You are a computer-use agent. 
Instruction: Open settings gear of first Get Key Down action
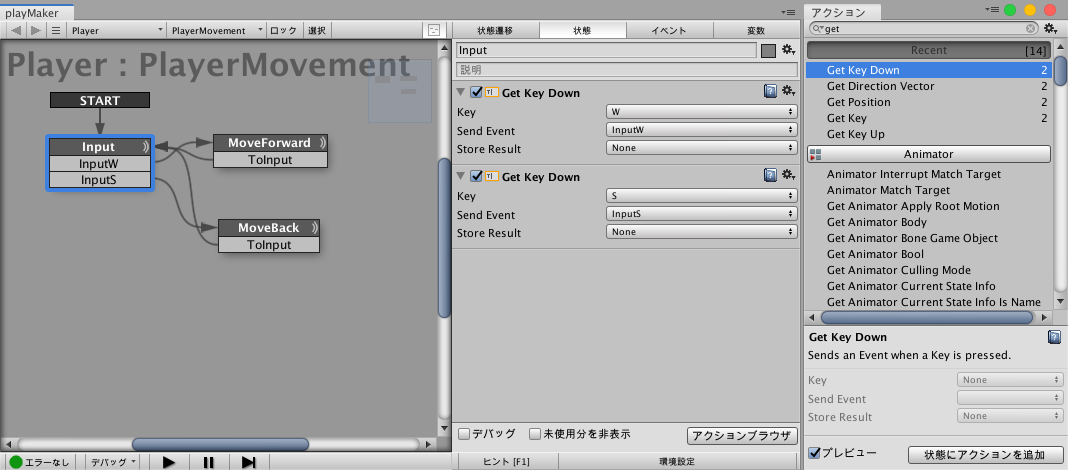(789, 91)
